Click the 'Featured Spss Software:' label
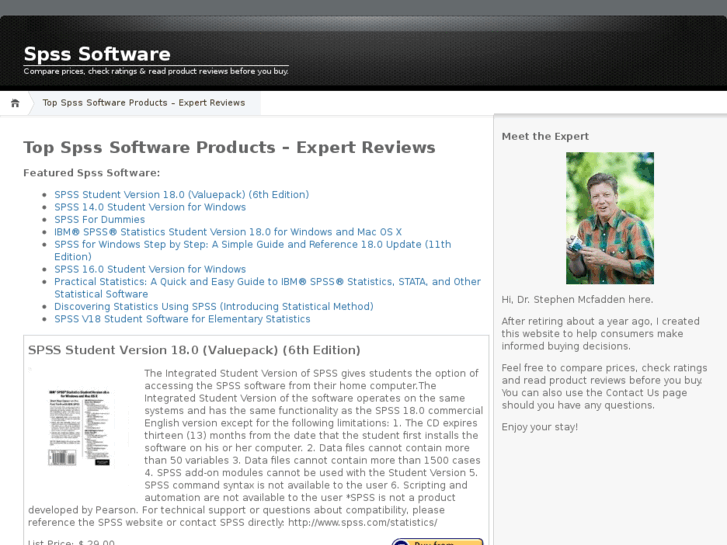Image resolution: width=727 pixels, height=545 pixels. coord(91,173)
